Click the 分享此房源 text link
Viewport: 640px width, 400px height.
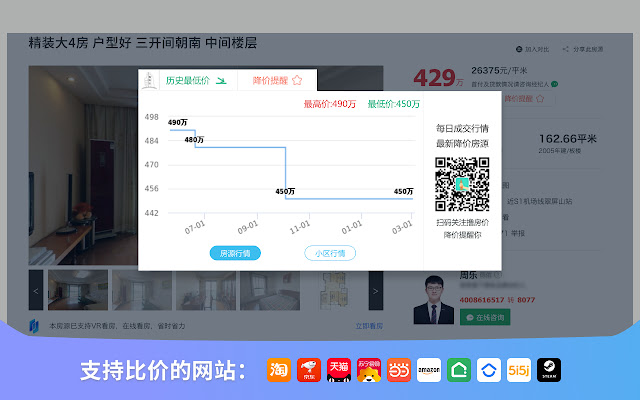pyautogui.click(x=588, y=49)
